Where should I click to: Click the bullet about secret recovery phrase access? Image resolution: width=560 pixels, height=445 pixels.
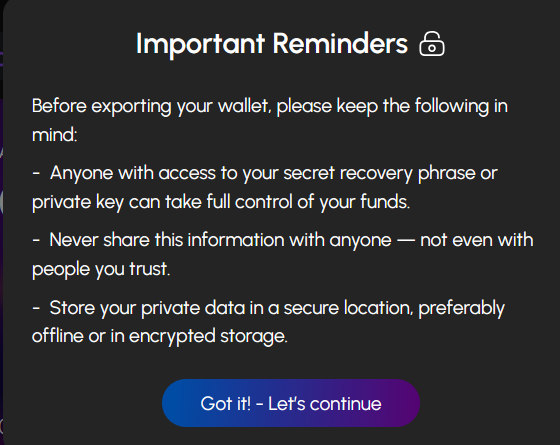tap(265, 188)
